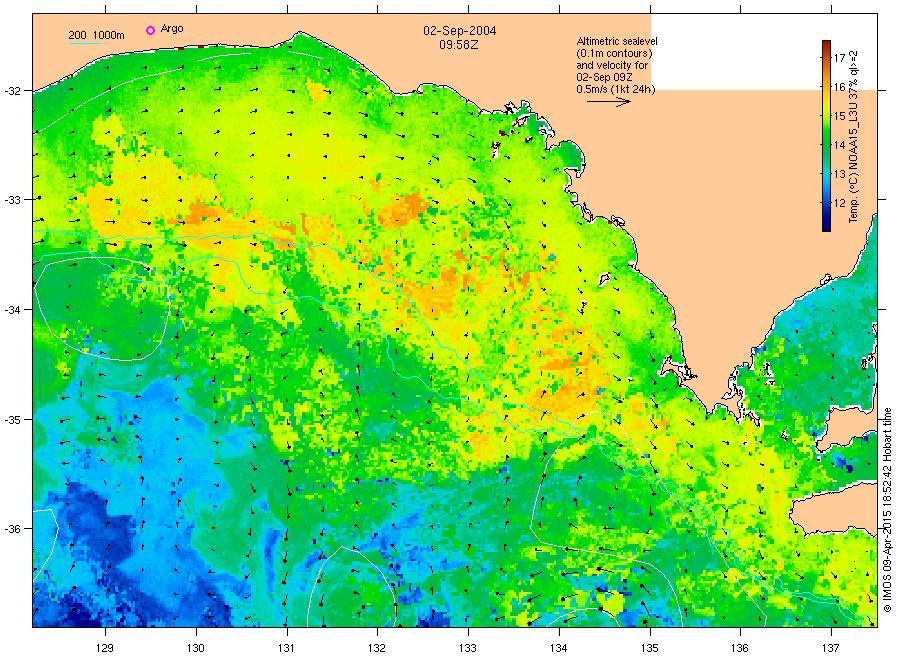
Task: Click the '12' colorbar tick label
Action: click(x=839, y=203)
